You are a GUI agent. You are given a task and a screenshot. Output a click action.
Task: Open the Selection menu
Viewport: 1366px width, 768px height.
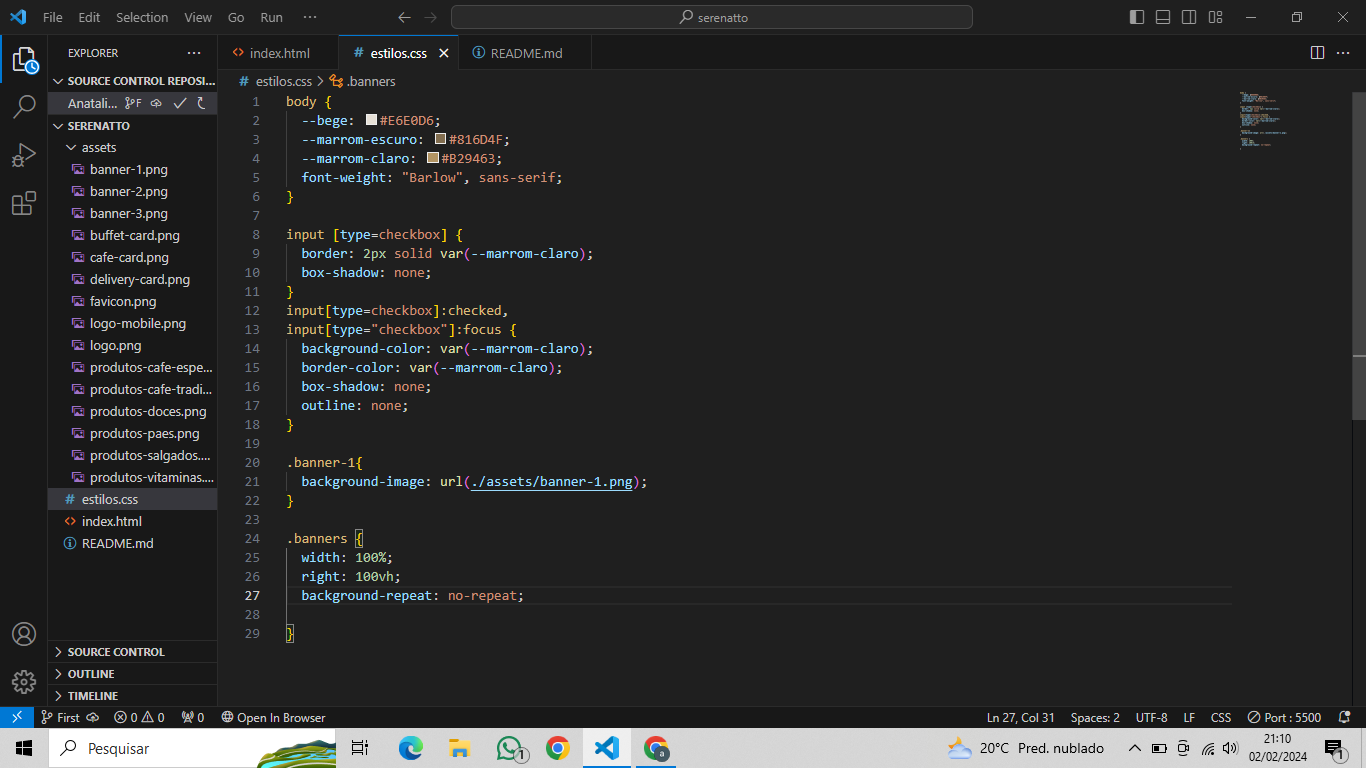pyautogui.click(x=142, y=17)
